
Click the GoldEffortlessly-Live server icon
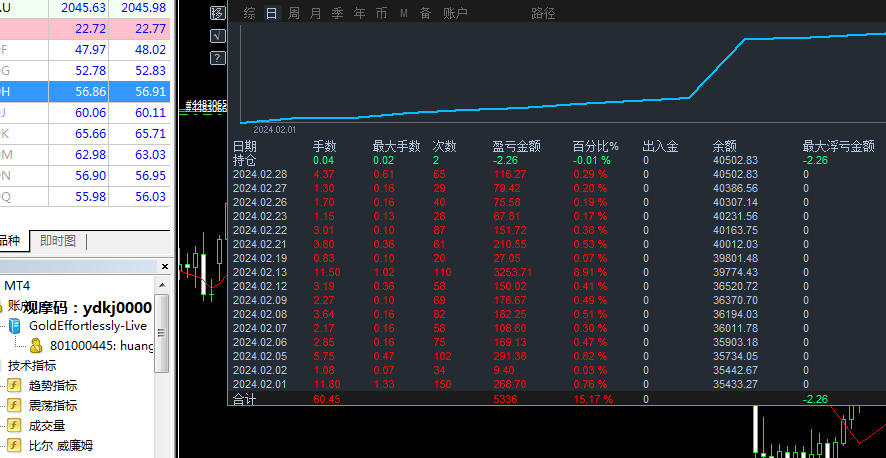click(x=15, y=326)
